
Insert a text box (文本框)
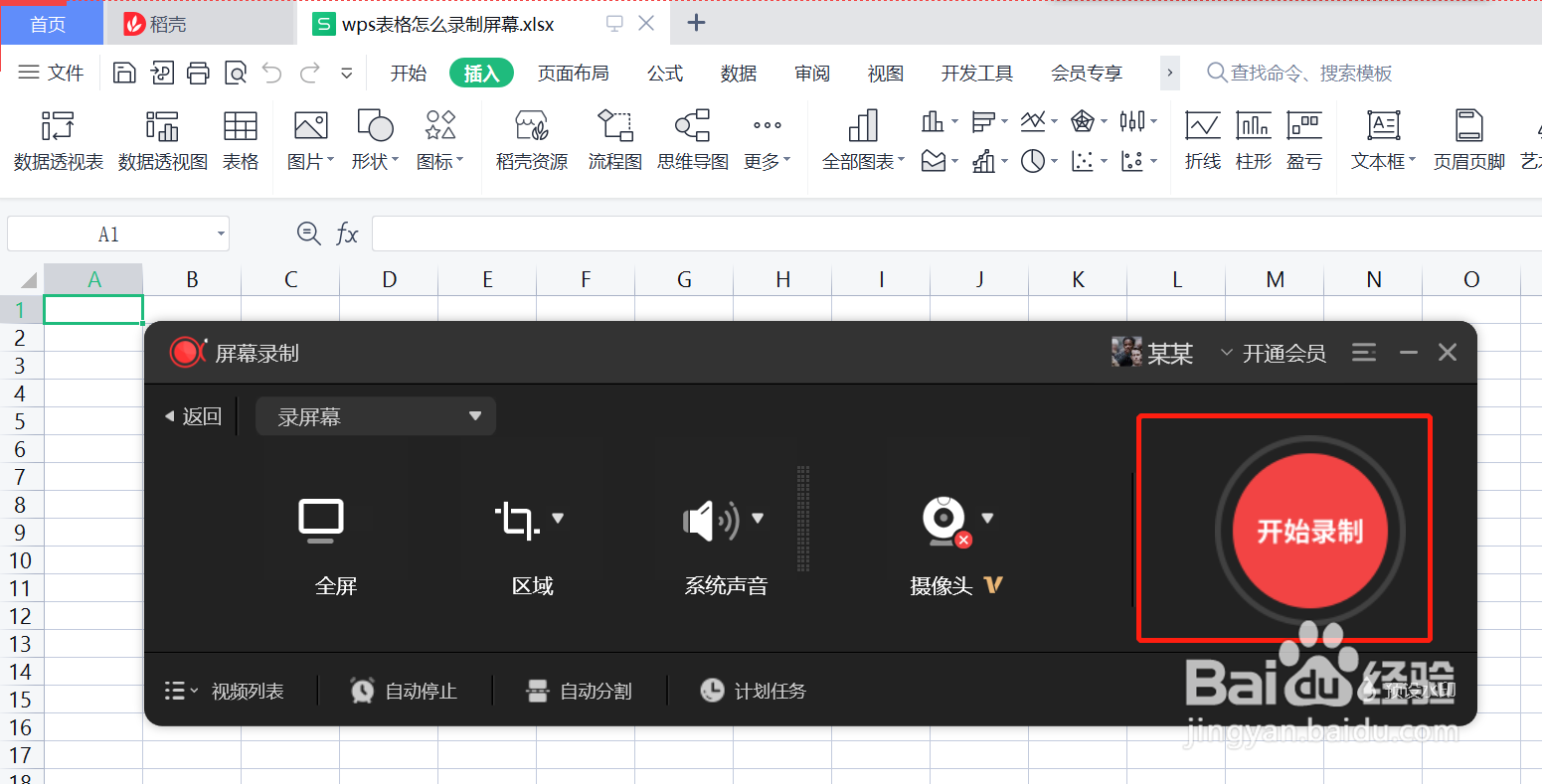tap(1381, 139)
